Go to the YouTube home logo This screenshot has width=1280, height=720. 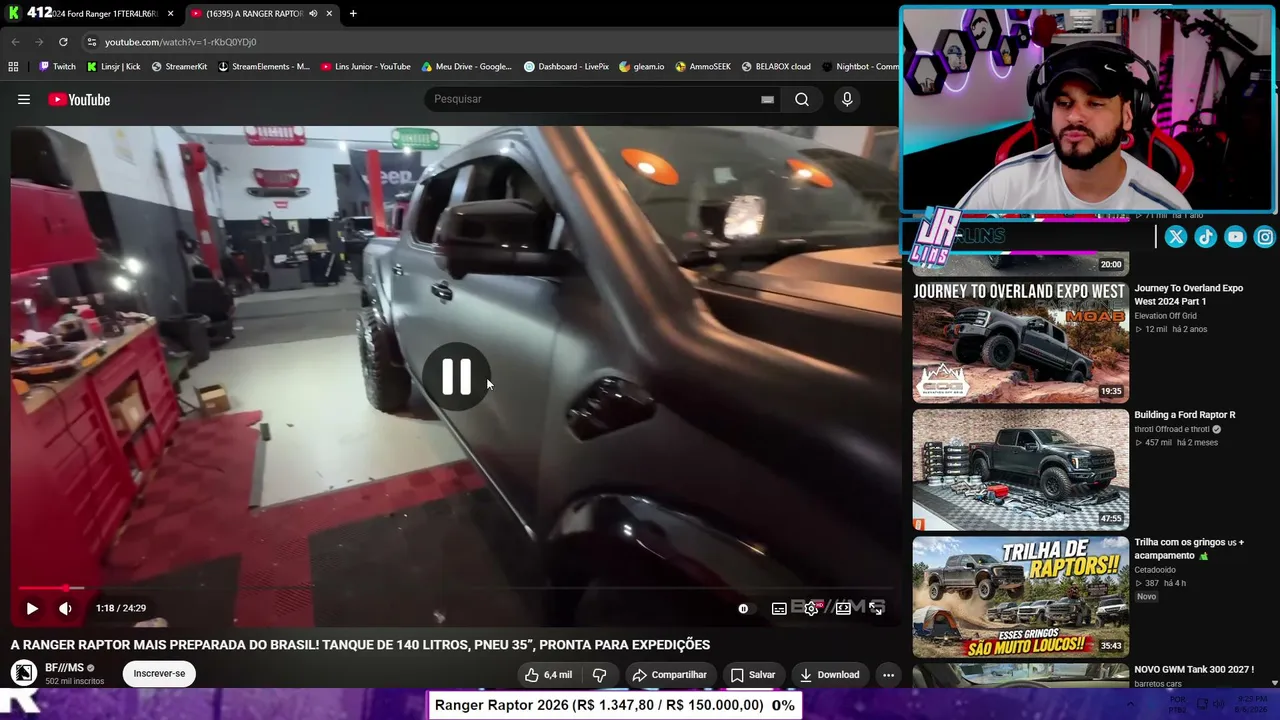tap(79, 99)
